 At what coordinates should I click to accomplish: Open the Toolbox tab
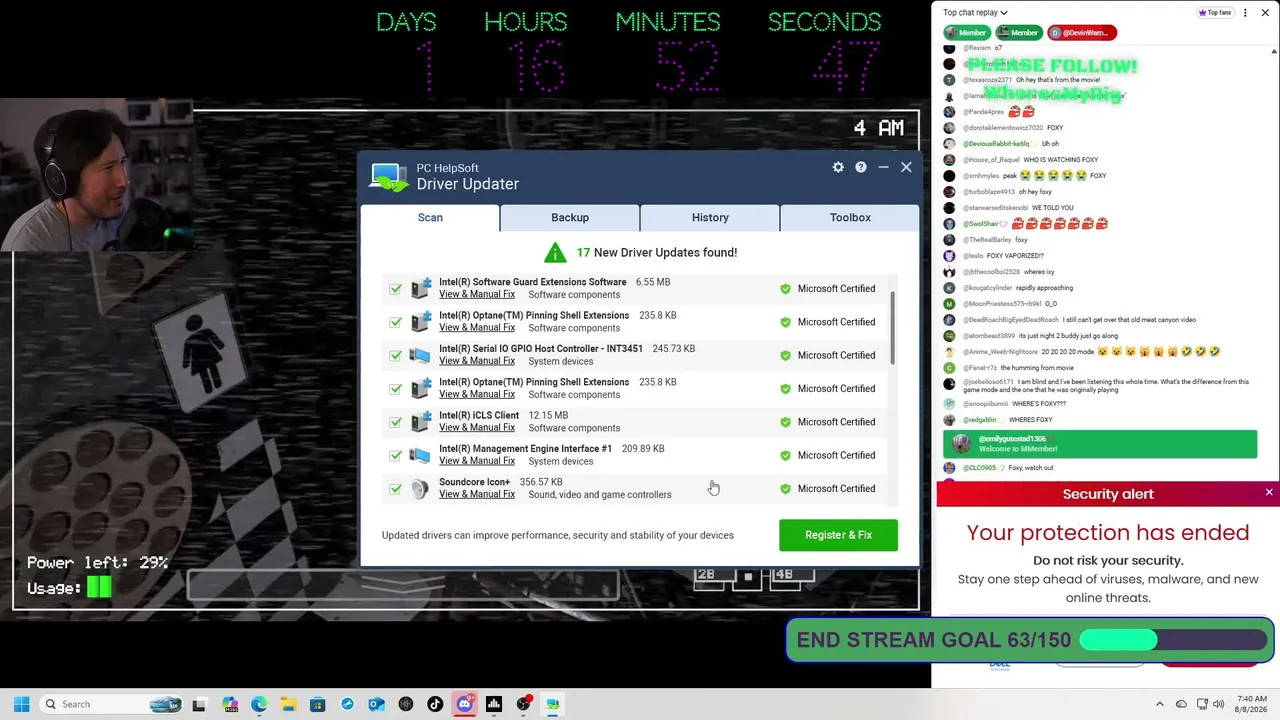pos(850,217)
